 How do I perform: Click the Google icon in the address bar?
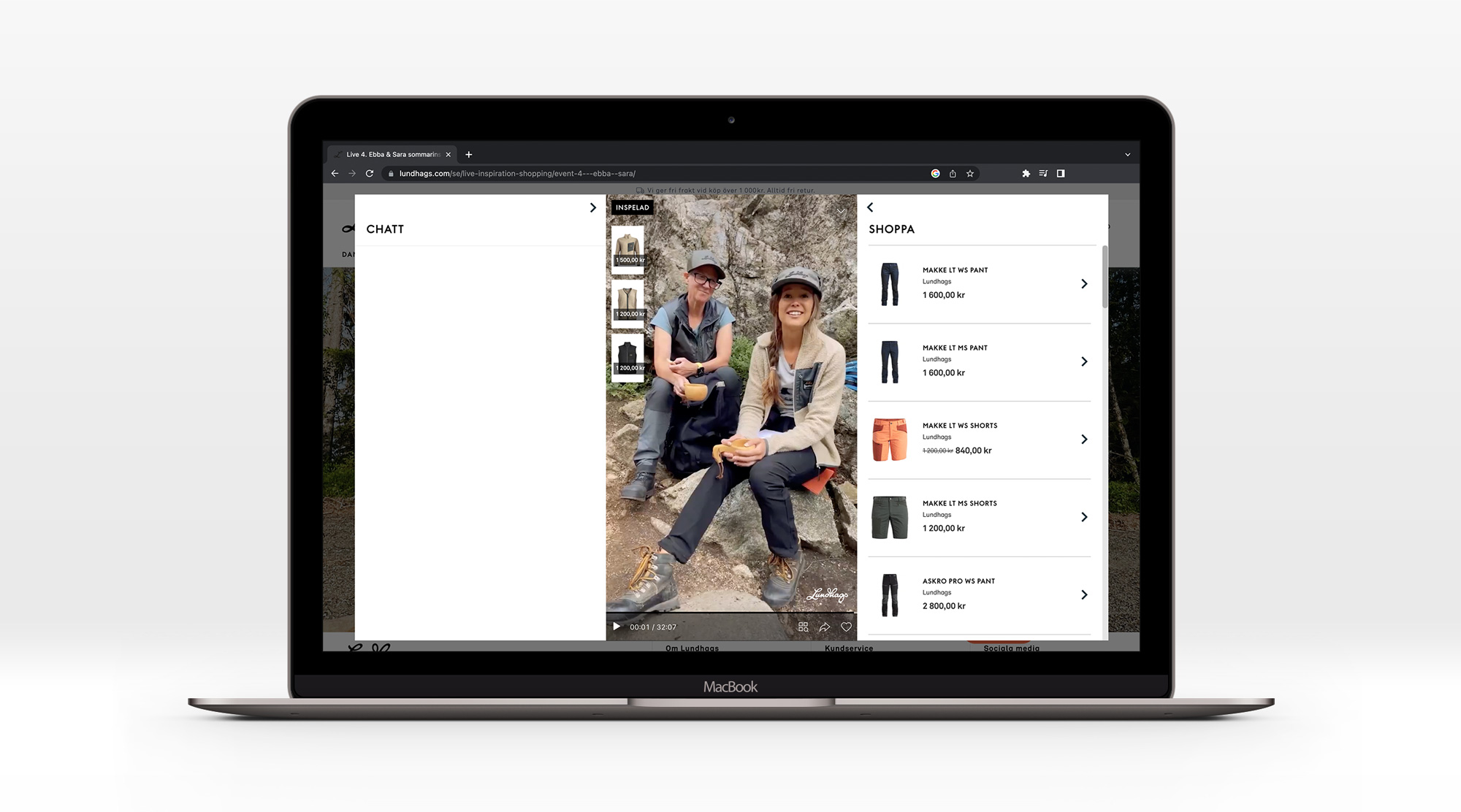[935, 174]
